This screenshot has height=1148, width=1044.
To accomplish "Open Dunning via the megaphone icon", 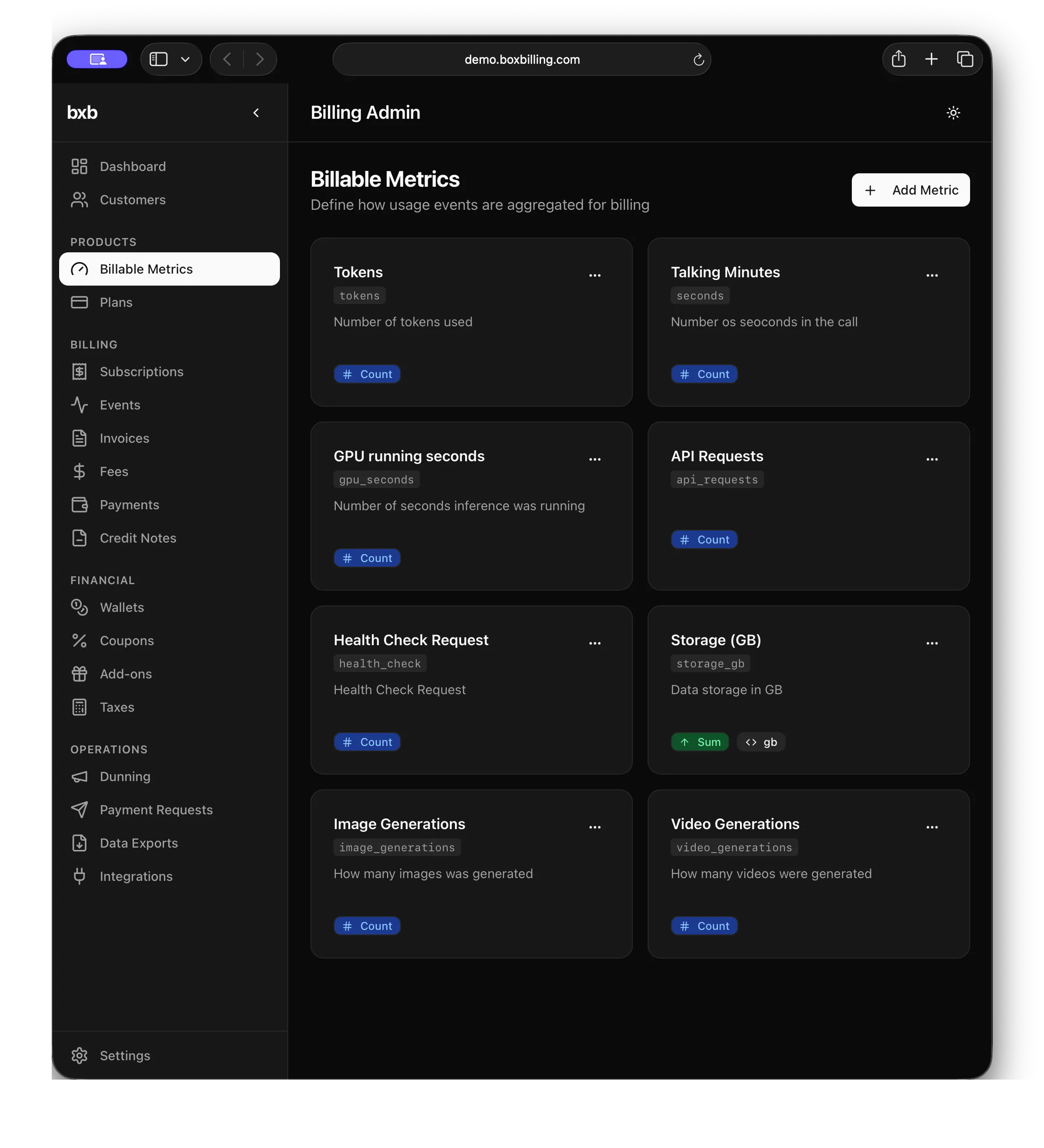I will 80,777.
